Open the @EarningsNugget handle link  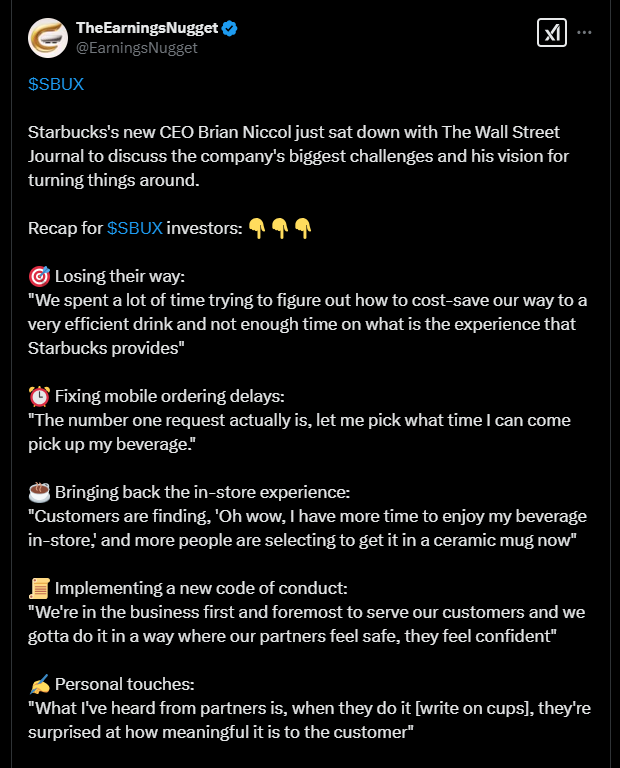pos(136,47)
